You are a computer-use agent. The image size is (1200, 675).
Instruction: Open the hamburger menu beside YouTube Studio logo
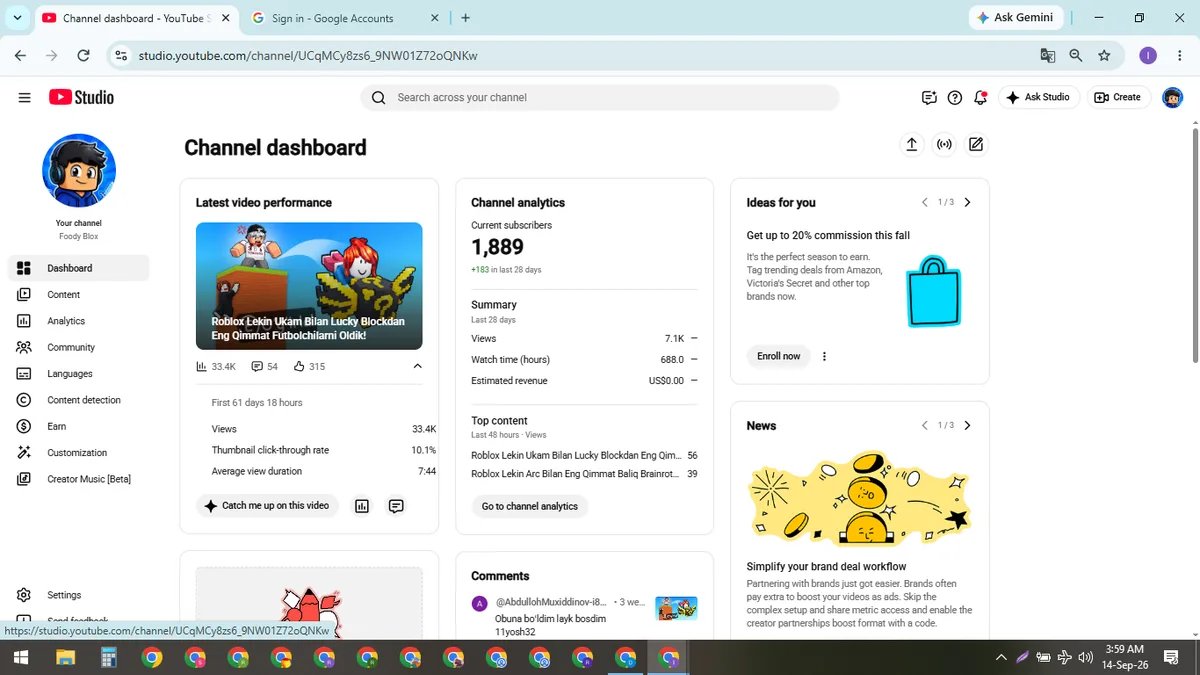pyautogui.click(x=24, y=97)
